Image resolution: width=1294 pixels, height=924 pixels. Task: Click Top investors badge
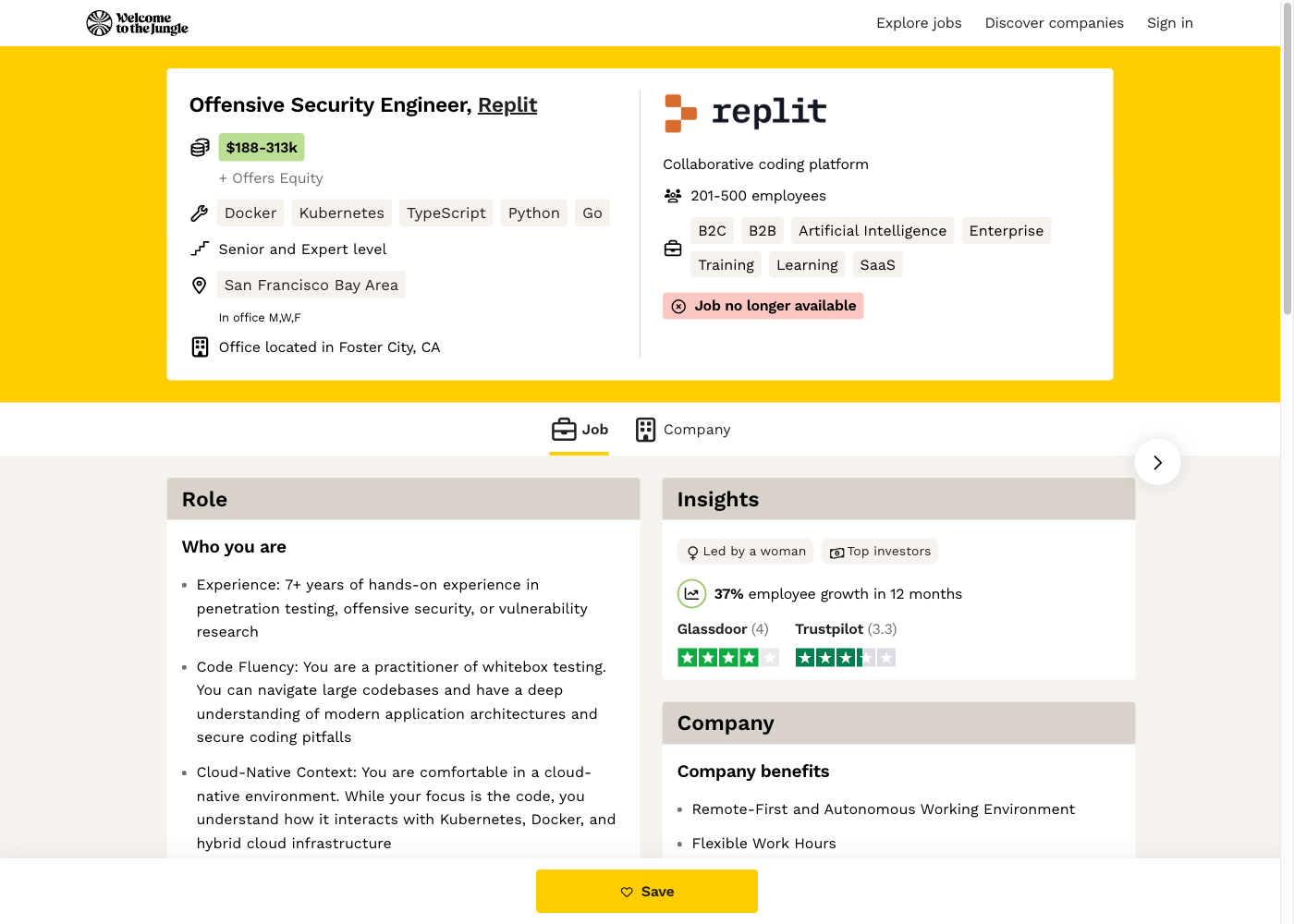(880, 552)
